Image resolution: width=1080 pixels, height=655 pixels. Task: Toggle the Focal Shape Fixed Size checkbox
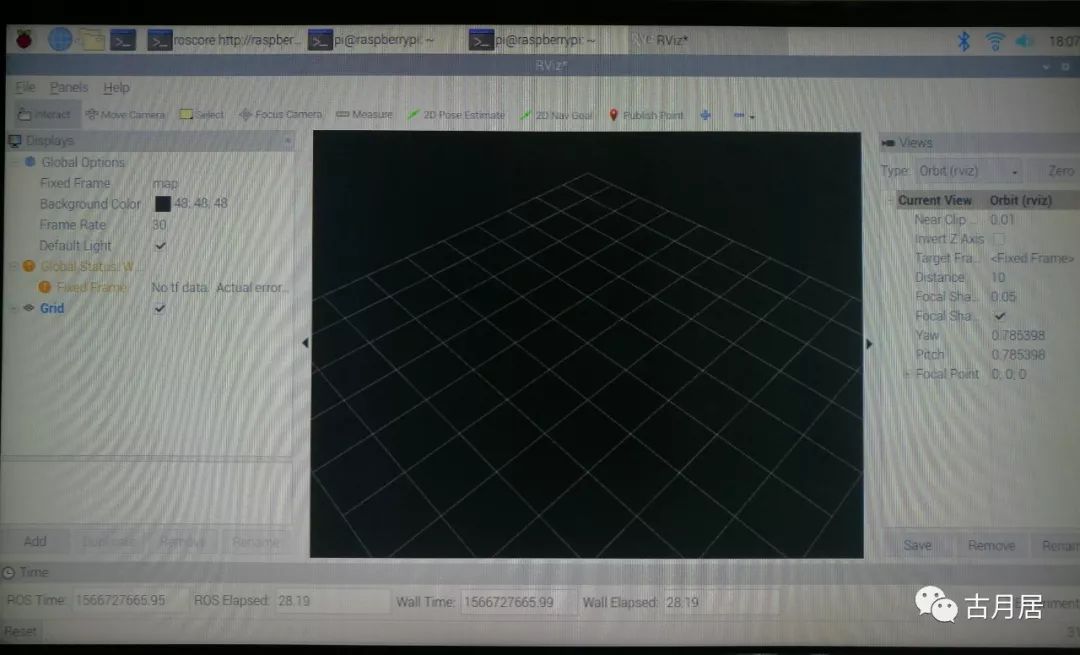999,316
